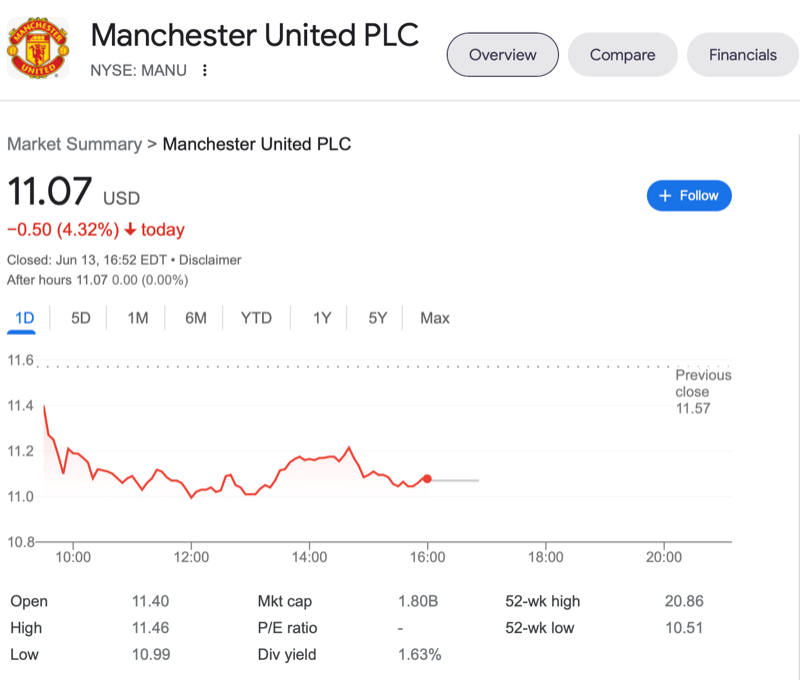Switch the chart to YTD
Screen dimensions: 800x680
[256, 318]
